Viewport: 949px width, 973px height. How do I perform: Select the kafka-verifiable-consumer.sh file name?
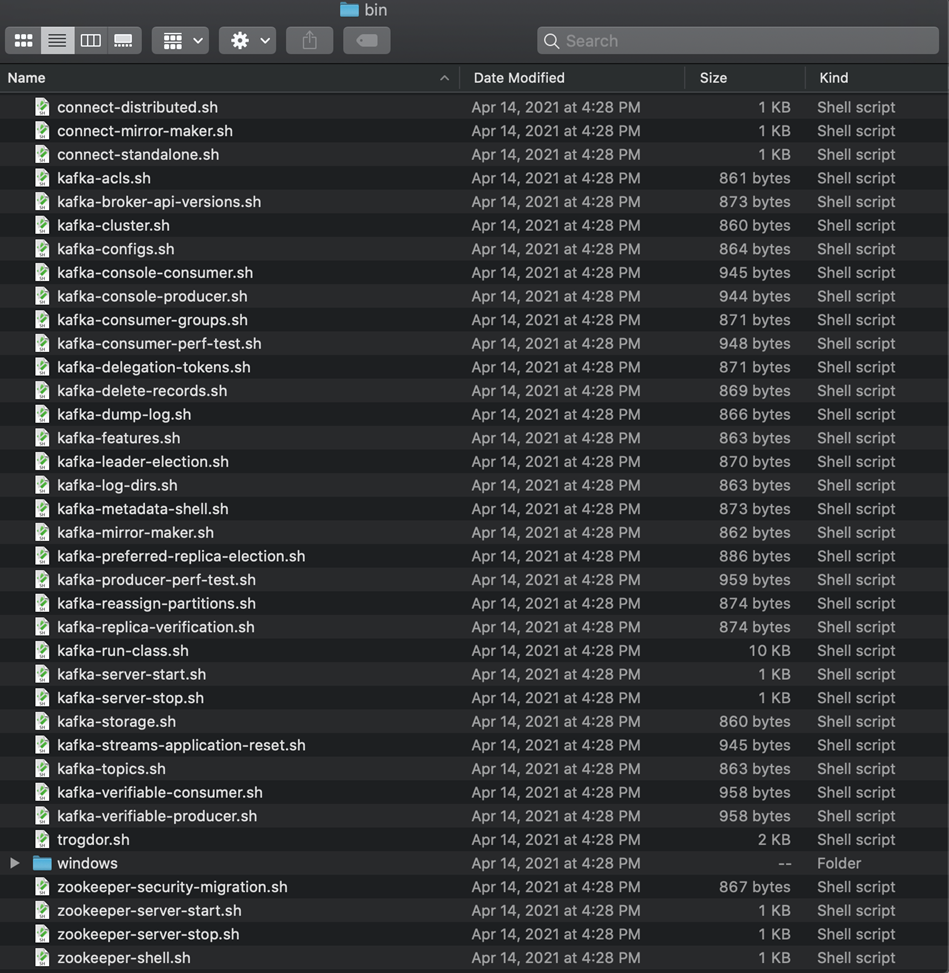160,792
